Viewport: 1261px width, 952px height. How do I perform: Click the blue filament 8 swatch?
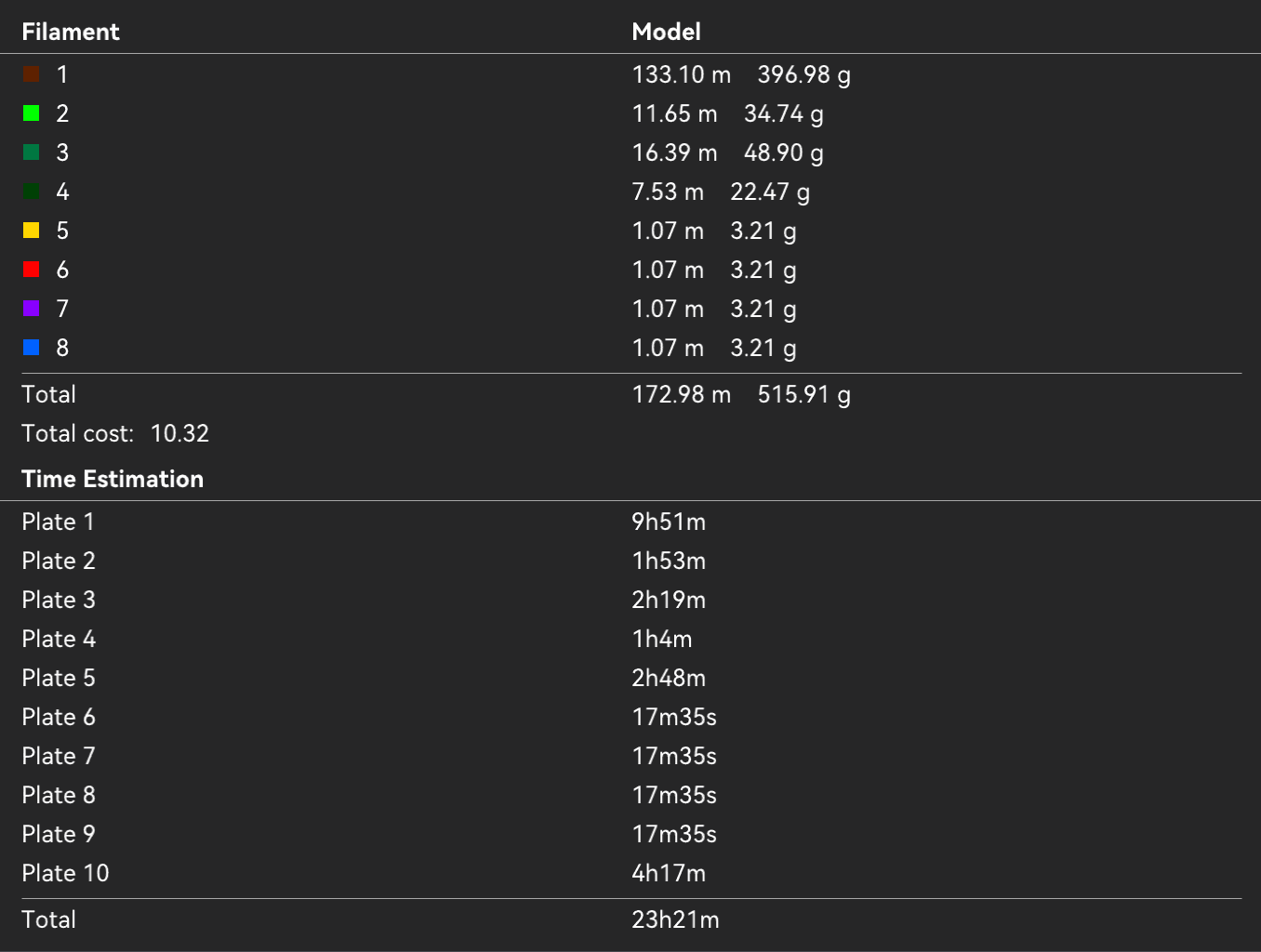[x=31, y=348]
